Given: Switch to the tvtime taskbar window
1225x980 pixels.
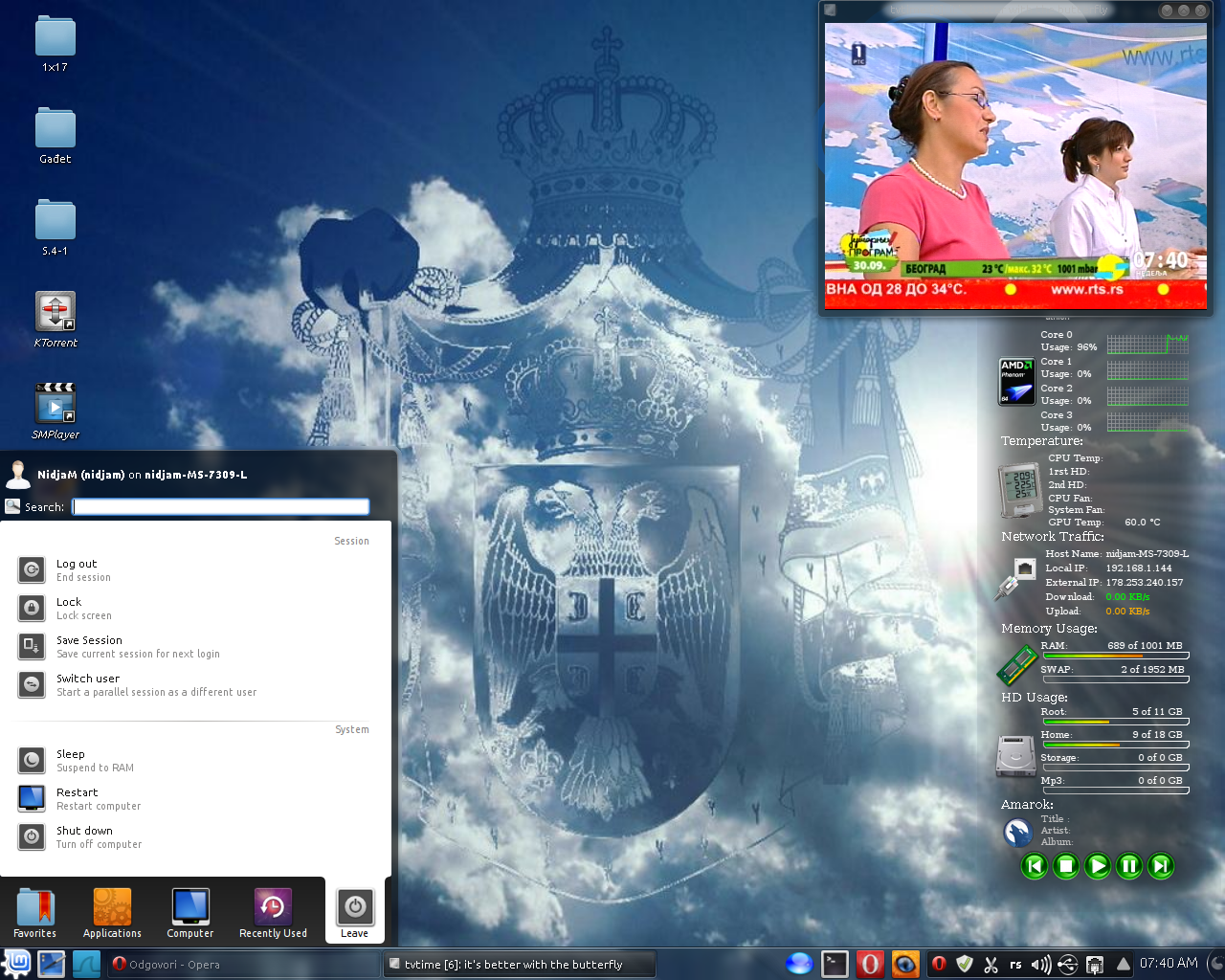Looking at the screenshot, I should (x=520, y=965).
